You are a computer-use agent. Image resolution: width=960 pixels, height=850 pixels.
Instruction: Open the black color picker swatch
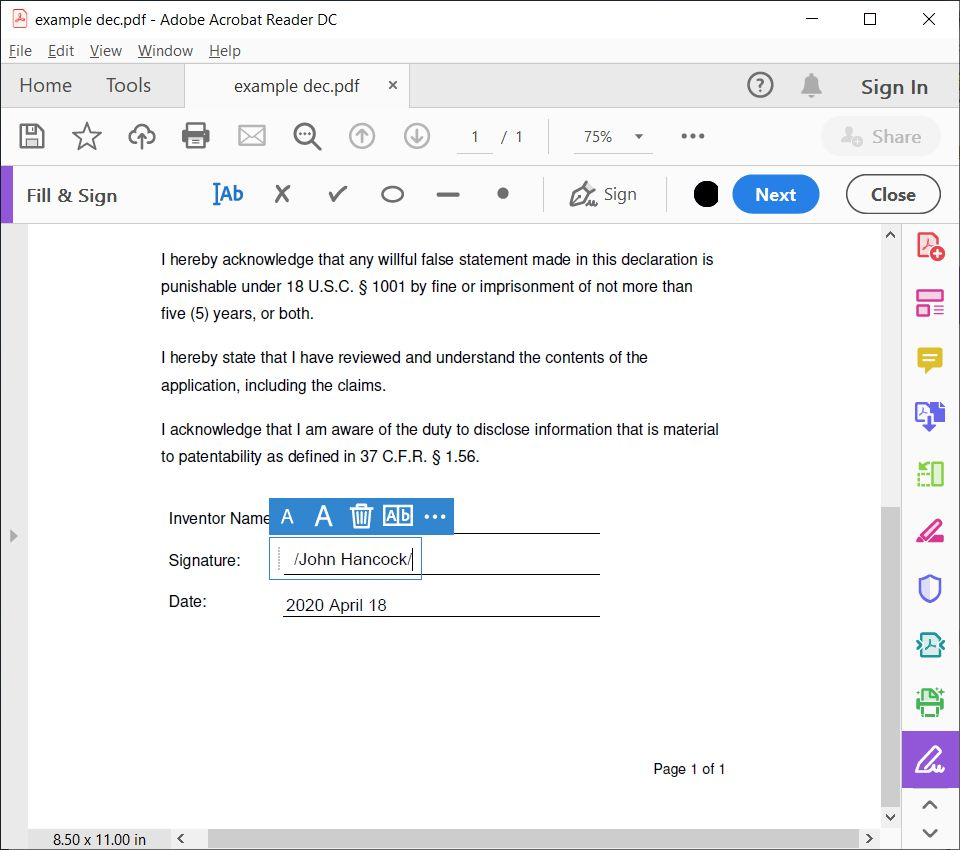click(x=706, y=195)
